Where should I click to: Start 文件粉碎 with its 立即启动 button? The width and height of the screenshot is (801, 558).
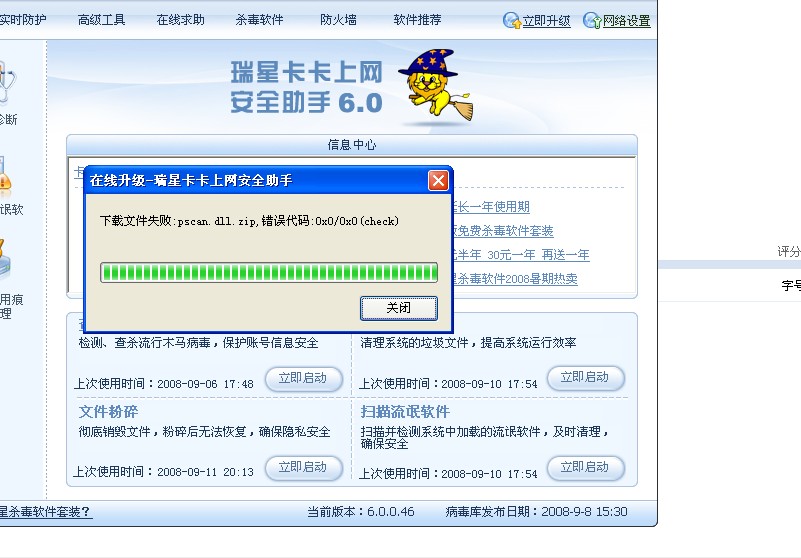(x=303, y=468)
